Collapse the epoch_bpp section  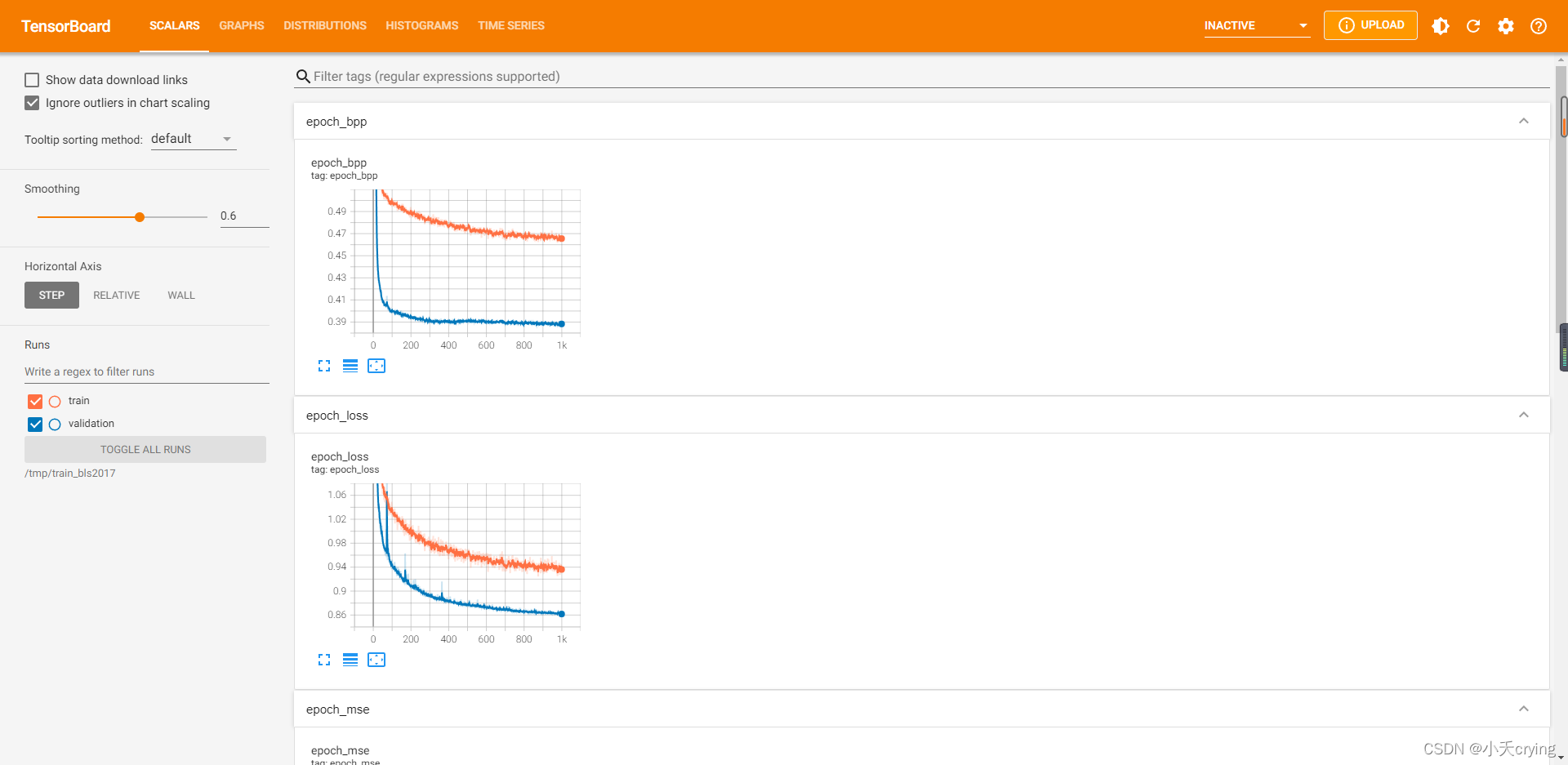click(x=1524, y=121)
